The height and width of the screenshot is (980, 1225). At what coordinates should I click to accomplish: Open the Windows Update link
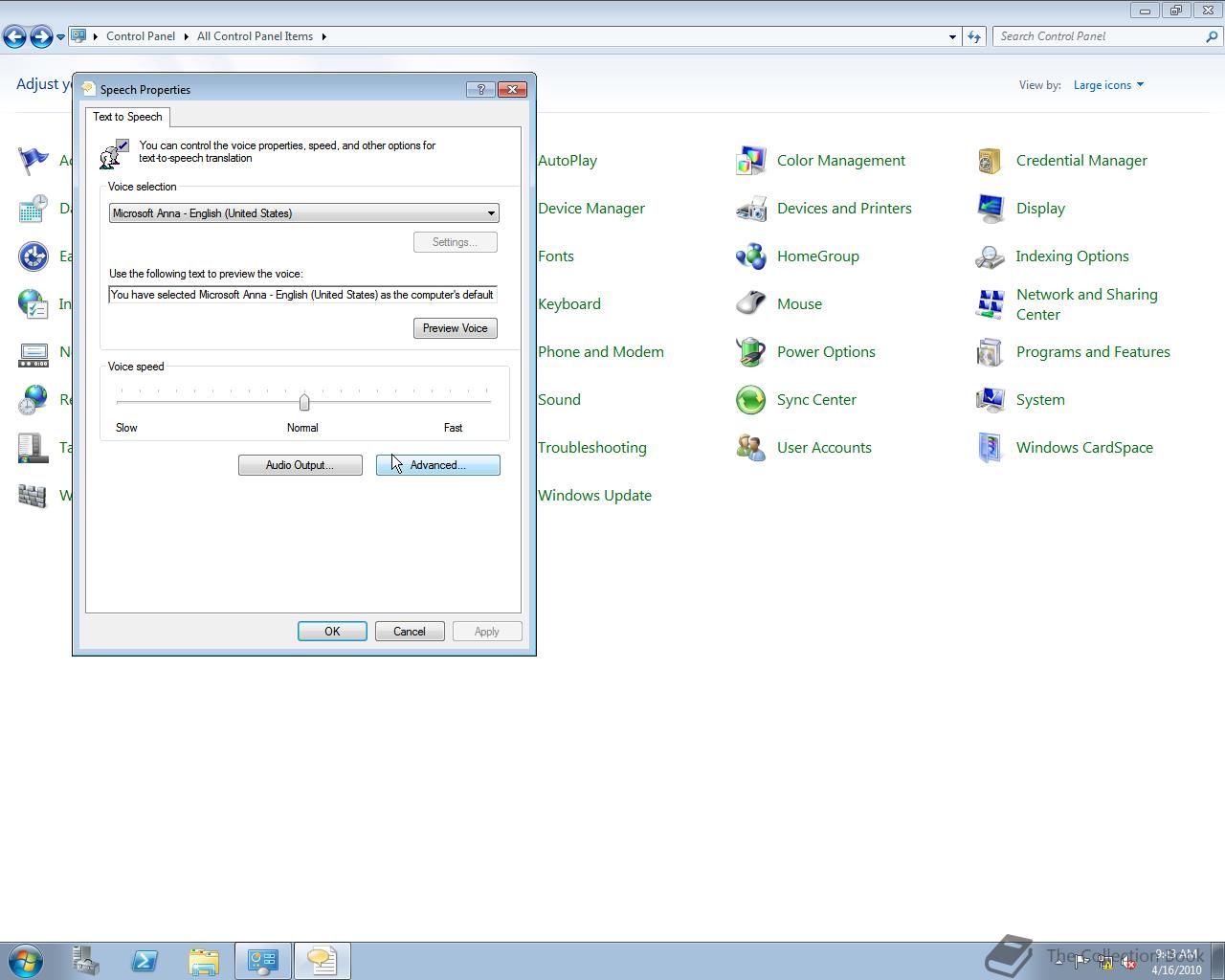pos(594,496)
